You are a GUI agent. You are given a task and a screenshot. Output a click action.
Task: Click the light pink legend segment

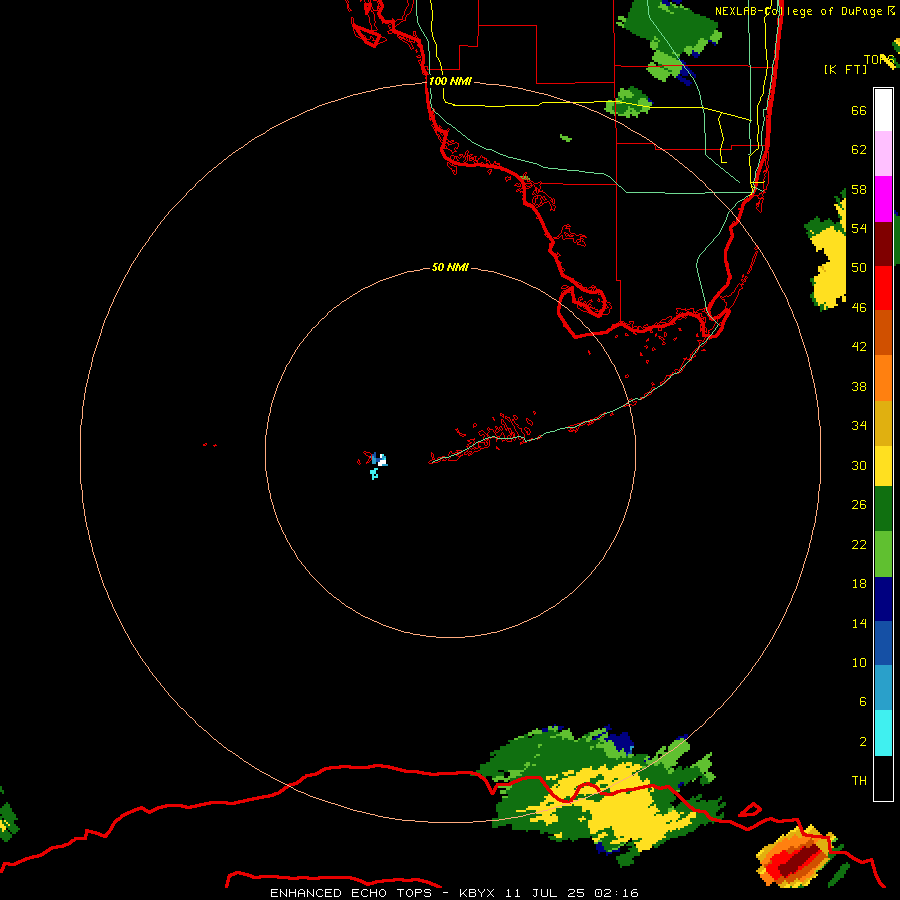pos(883,154)
